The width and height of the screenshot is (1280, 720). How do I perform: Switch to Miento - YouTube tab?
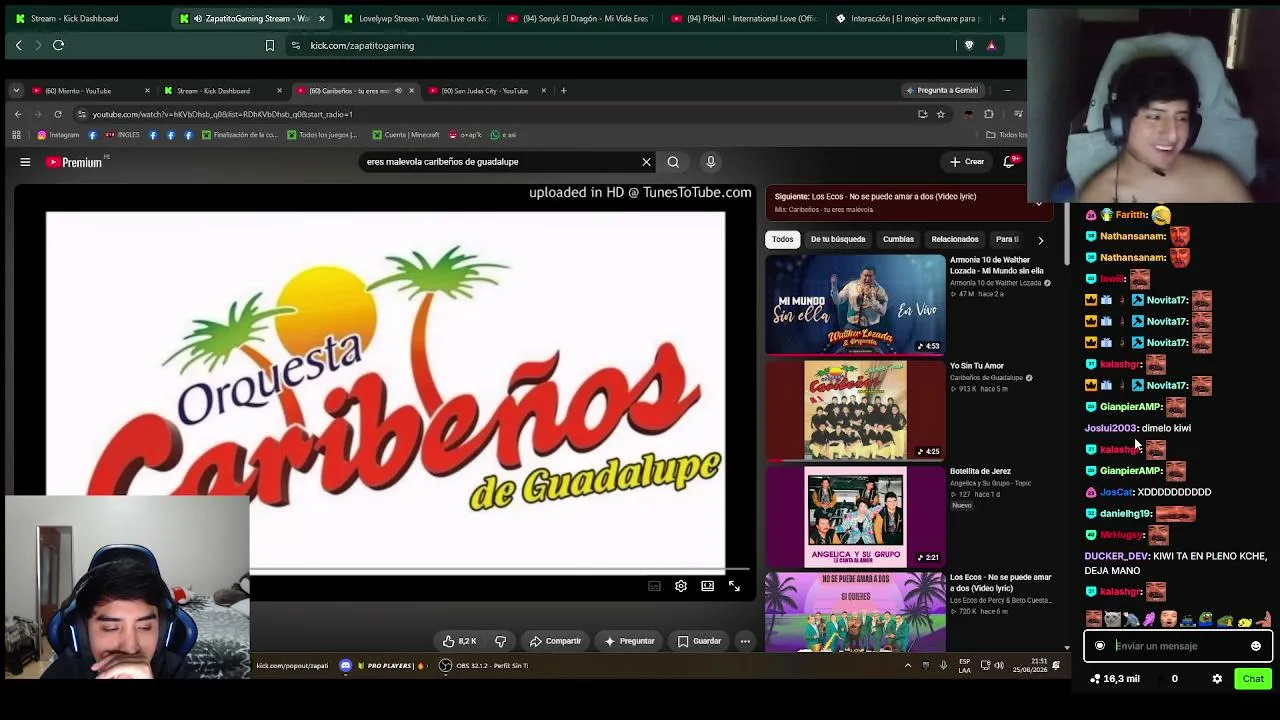[x=90, y=91]
